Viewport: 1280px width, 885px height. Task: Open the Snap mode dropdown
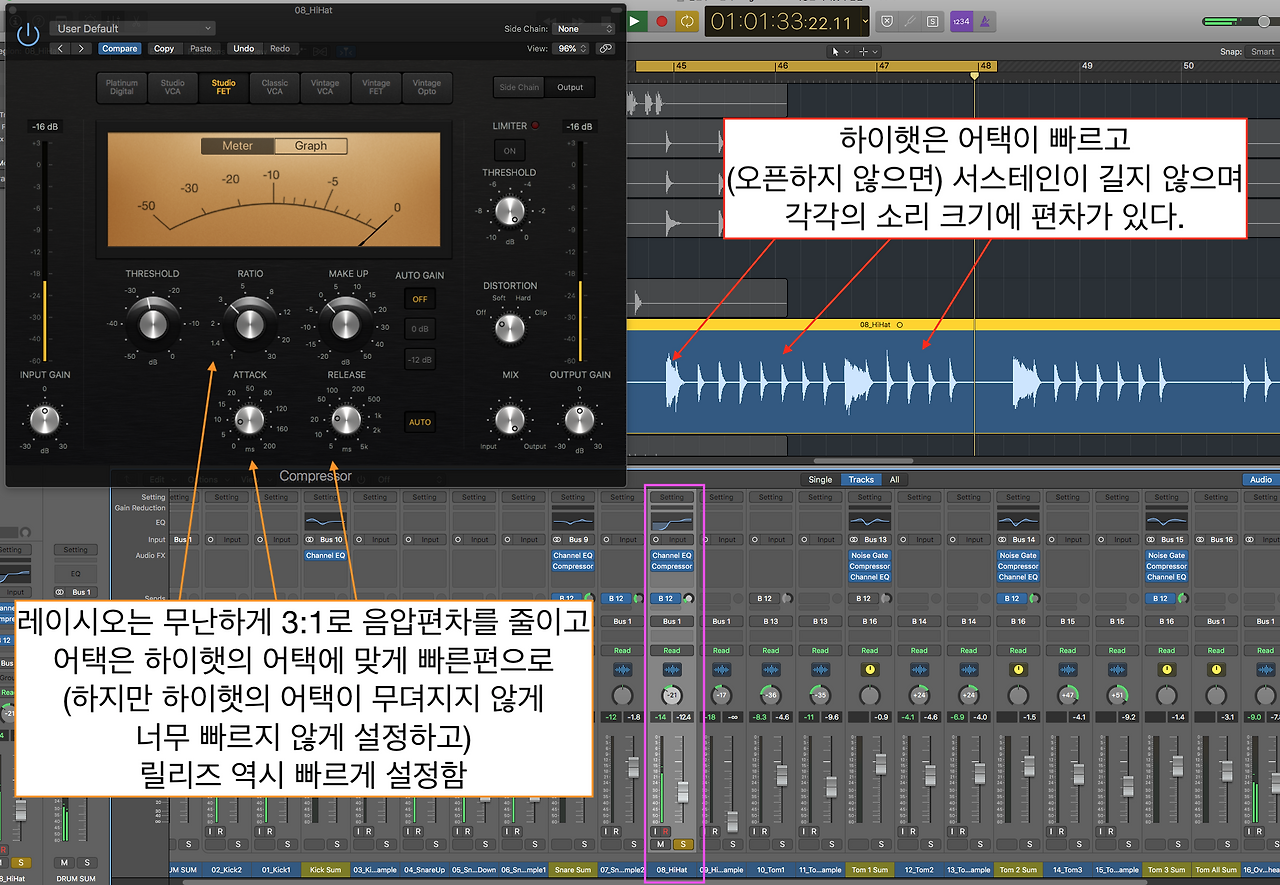coord(1261,52)
